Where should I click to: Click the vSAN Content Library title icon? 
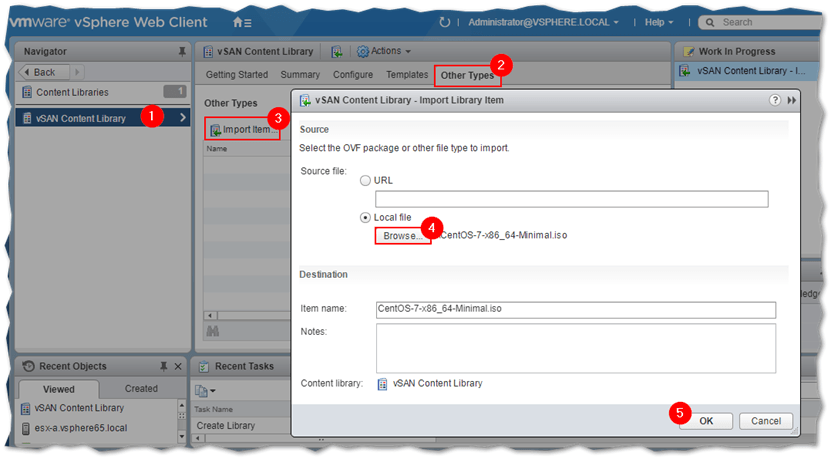[x=208, y=51]
